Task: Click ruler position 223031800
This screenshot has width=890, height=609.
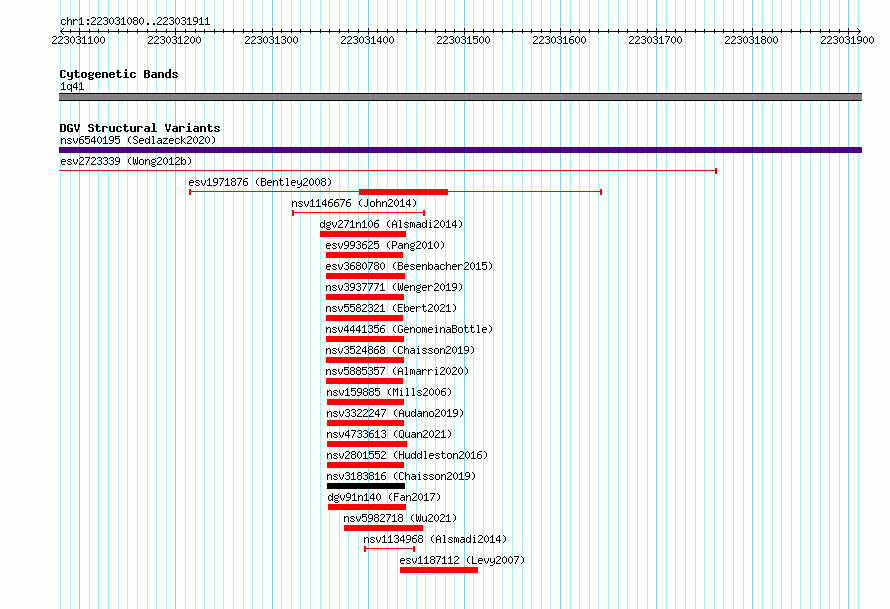Action: pos(752,40)
